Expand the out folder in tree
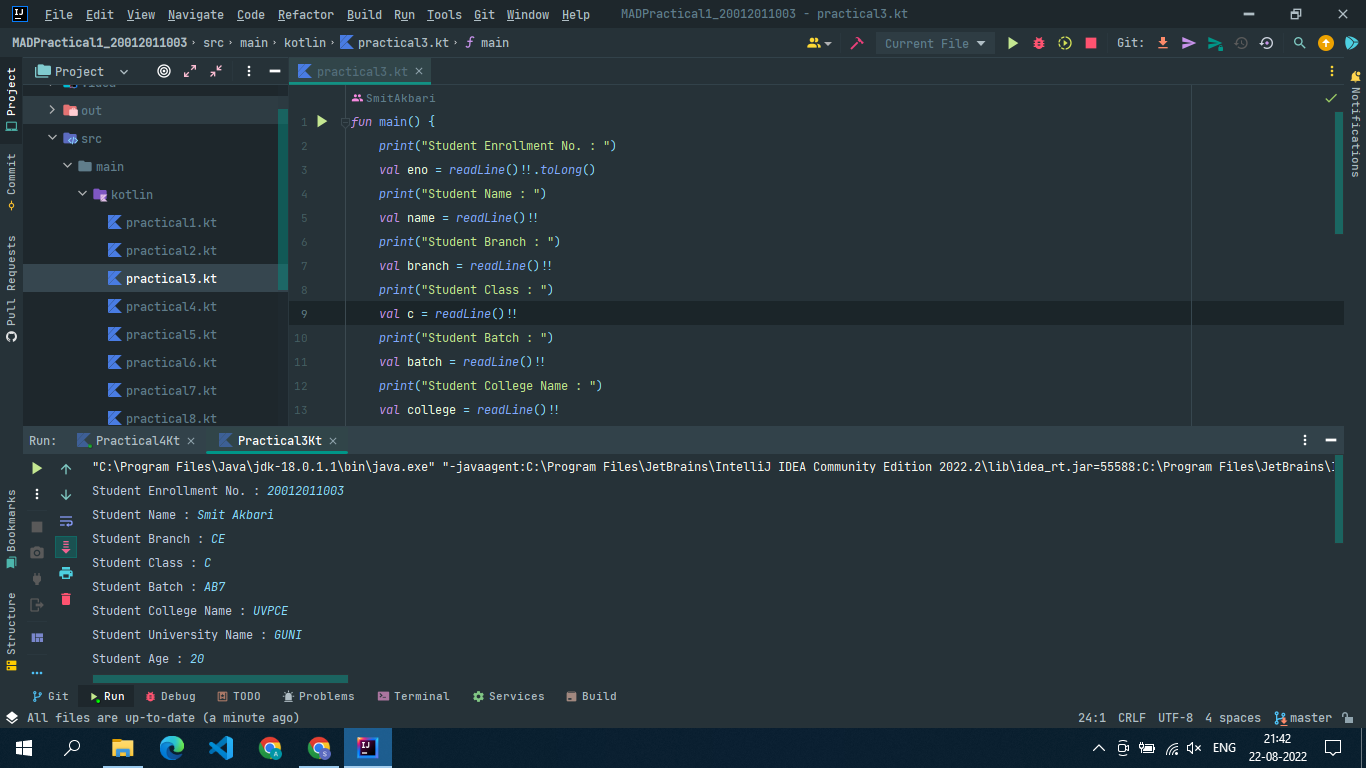Image resolution: width=1366 pixels, height=768 pixels. pyautogui.click(x=52, y=110)
